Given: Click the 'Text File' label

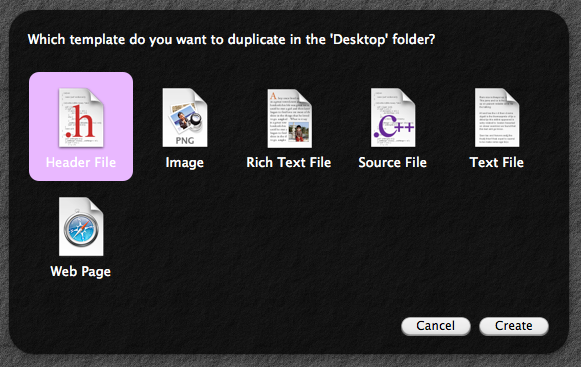Looking at the screenshot, I should pos(497,162).
